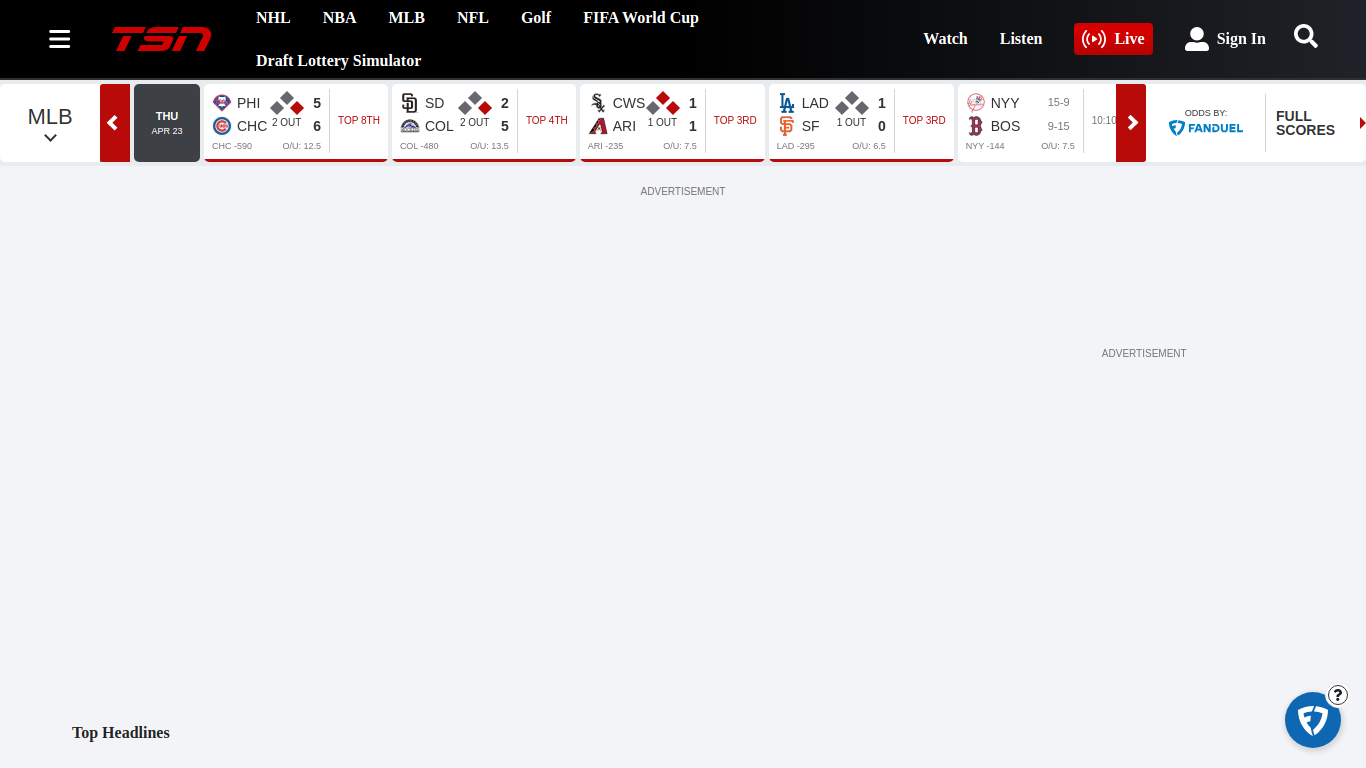The image size is (1366, 768).
Task: Open Draft Lottery Simulator
Action: tap(338, 61)
